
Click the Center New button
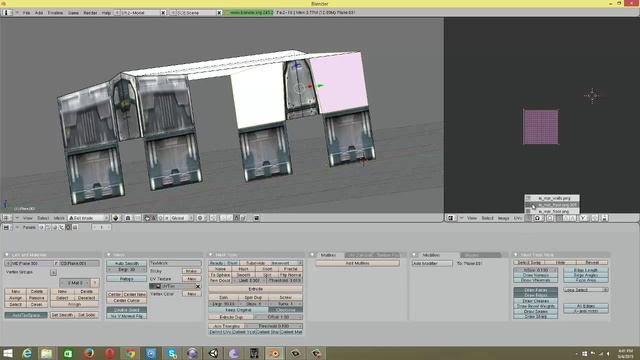click(135, 294)
